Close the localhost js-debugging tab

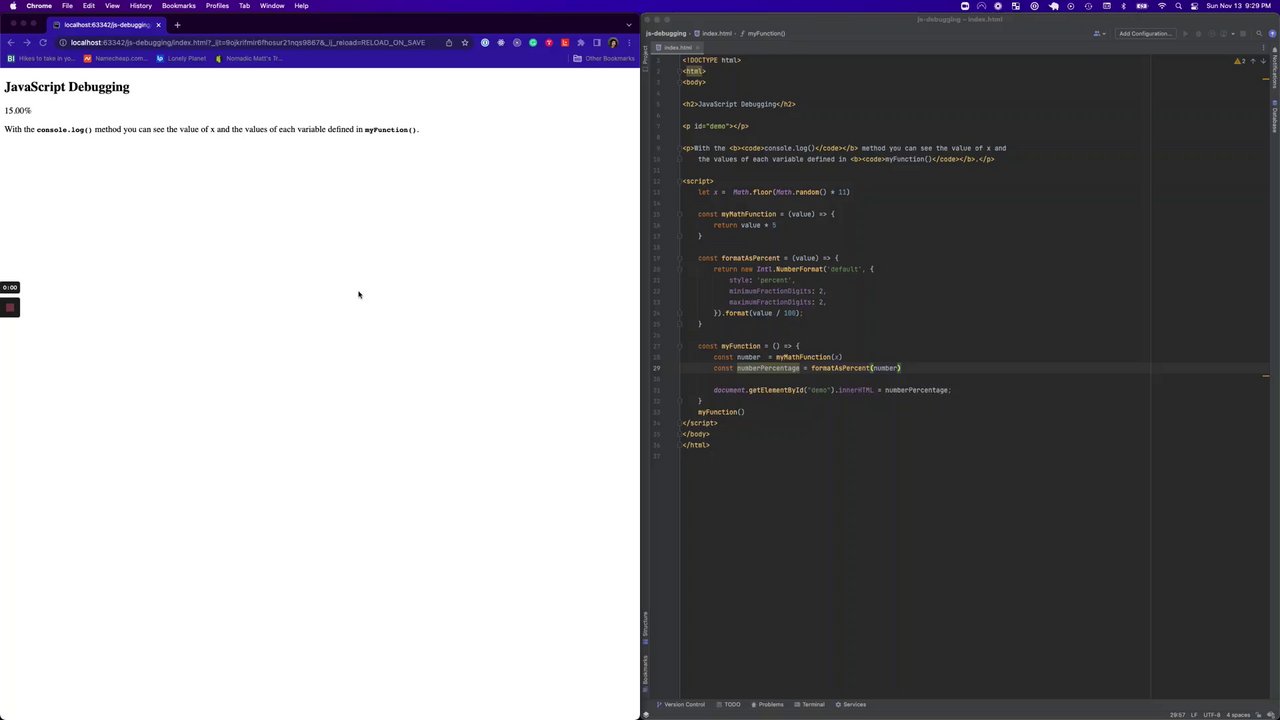(158, 24)
